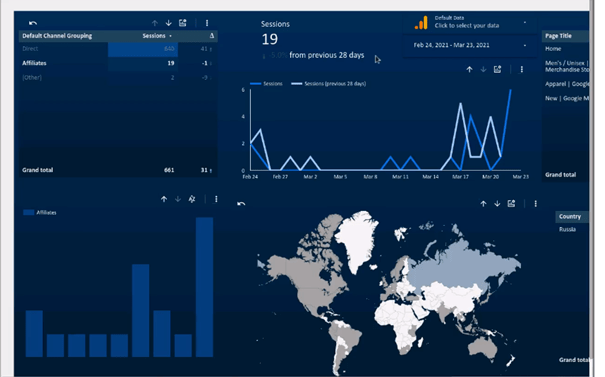Undo the filter on the channel grouping table
The image size is (605, 377).
tap(33, 23)
